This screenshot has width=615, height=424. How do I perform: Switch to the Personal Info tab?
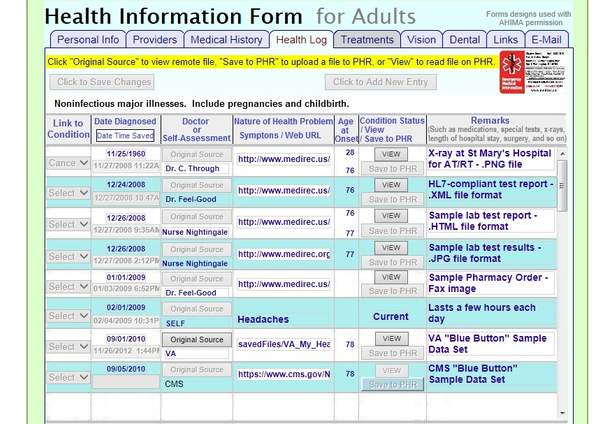click(88, 40)
